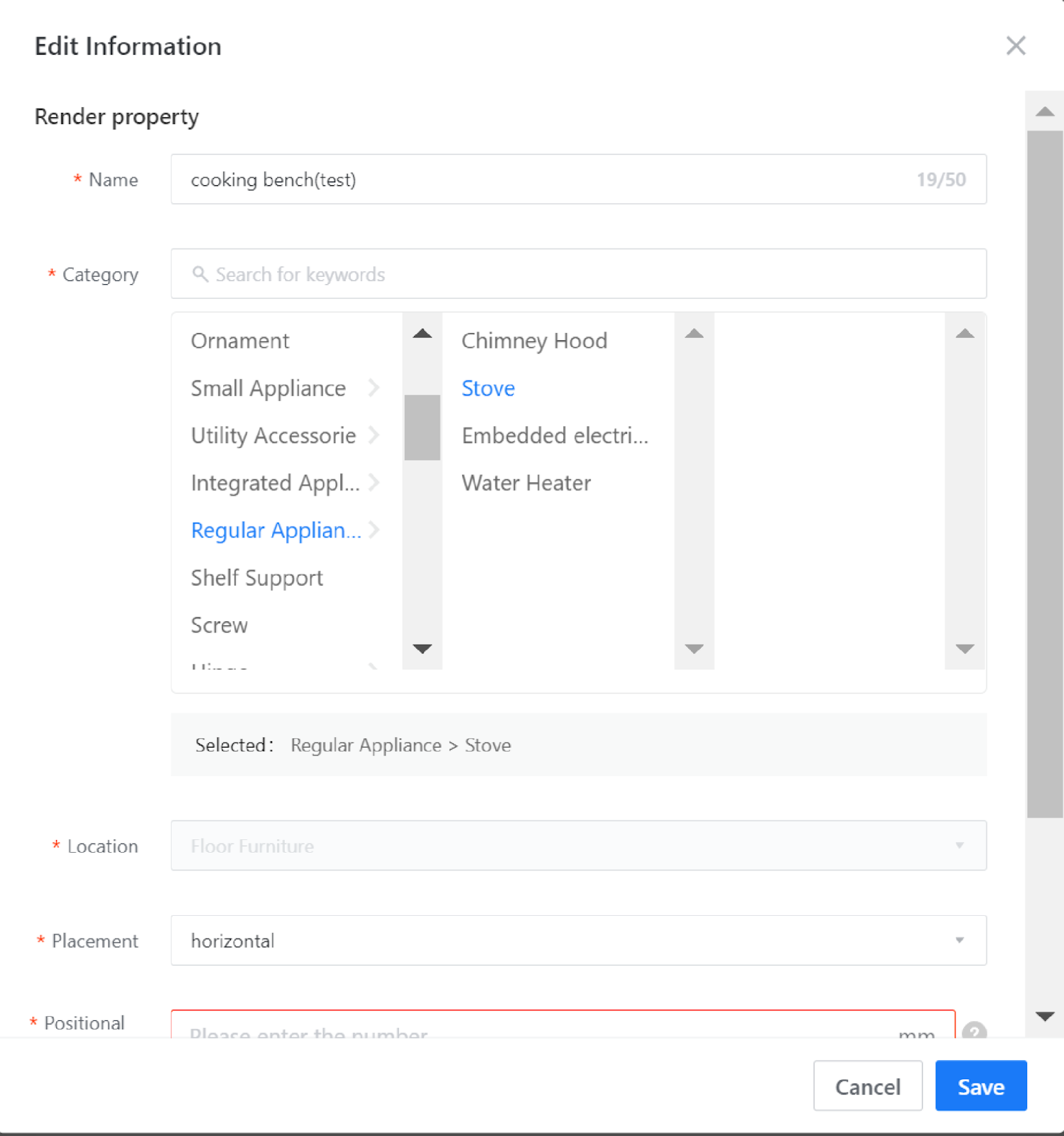Click the help icon beside Positional field
The image size is (1064, 1136).
point(974,1030)
